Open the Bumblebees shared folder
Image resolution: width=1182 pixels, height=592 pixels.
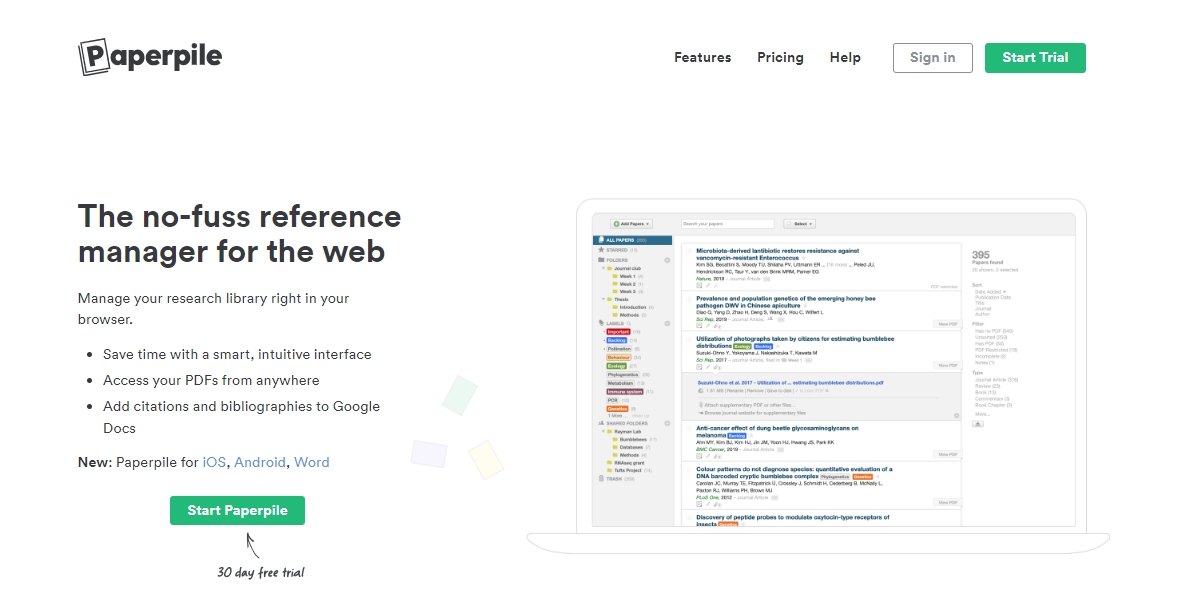tap(633, 440)
